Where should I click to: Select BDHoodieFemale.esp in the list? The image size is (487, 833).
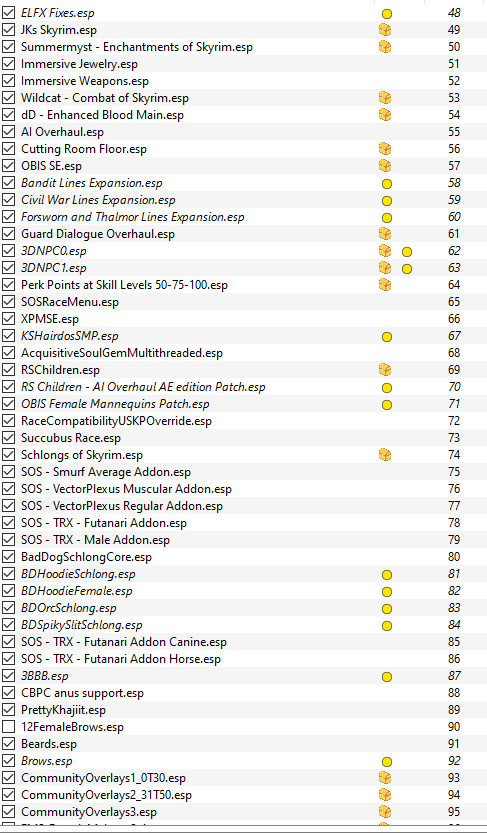[77, 591]
